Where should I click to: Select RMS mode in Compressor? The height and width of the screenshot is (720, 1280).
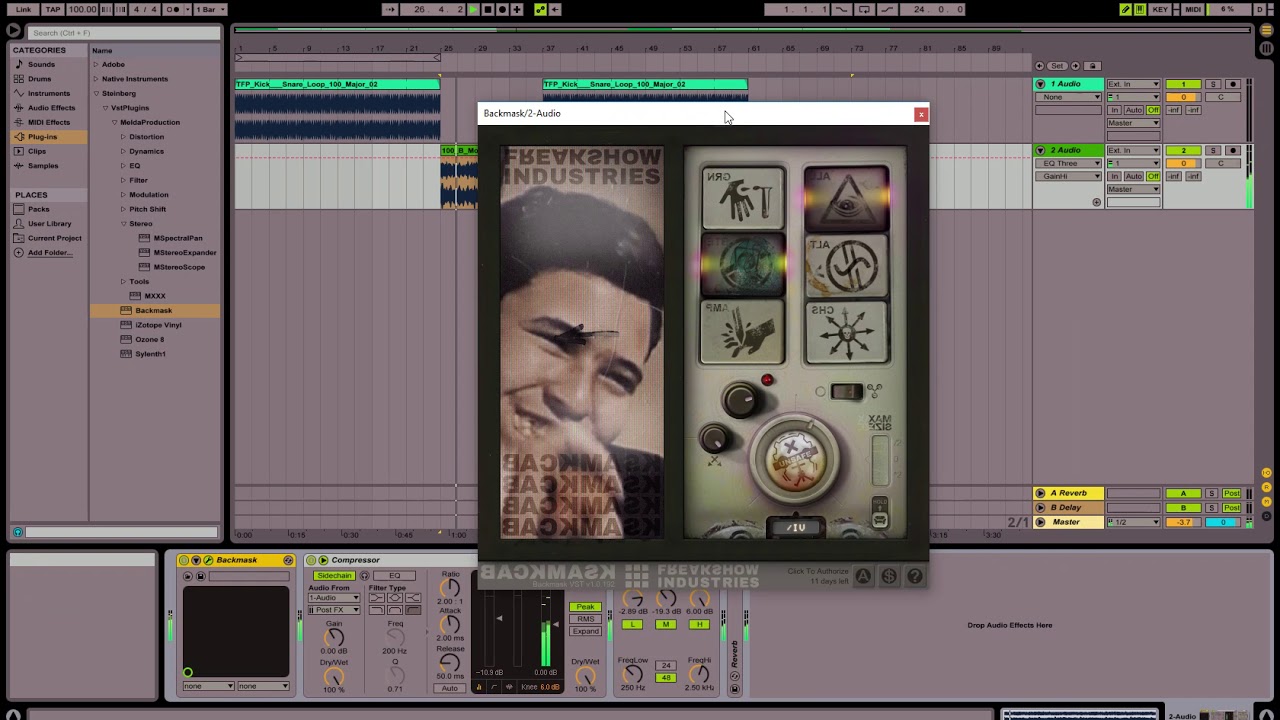click(585, 619)
